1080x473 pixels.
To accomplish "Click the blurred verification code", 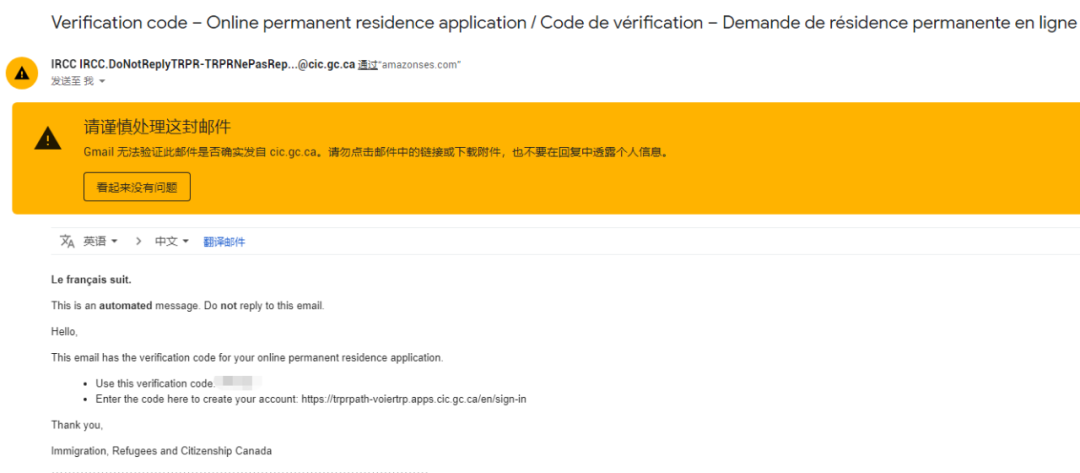I will tap(239, 381).
